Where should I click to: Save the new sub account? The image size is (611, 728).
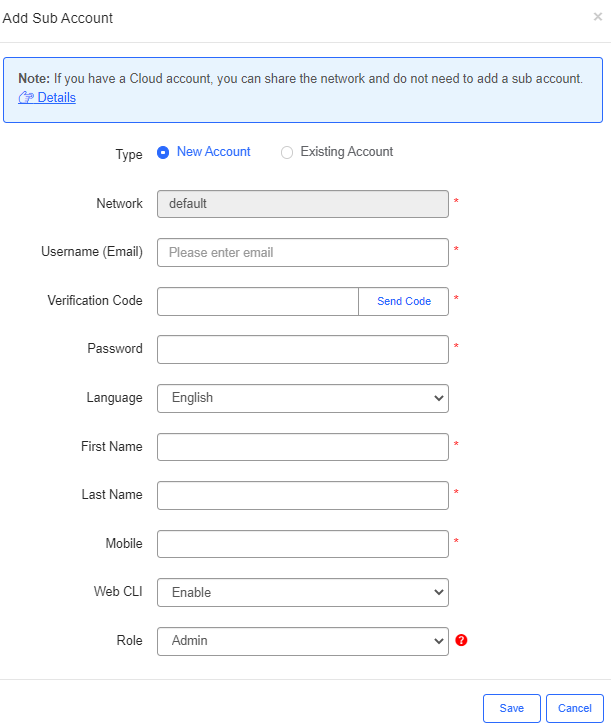(x=511, y=708)
